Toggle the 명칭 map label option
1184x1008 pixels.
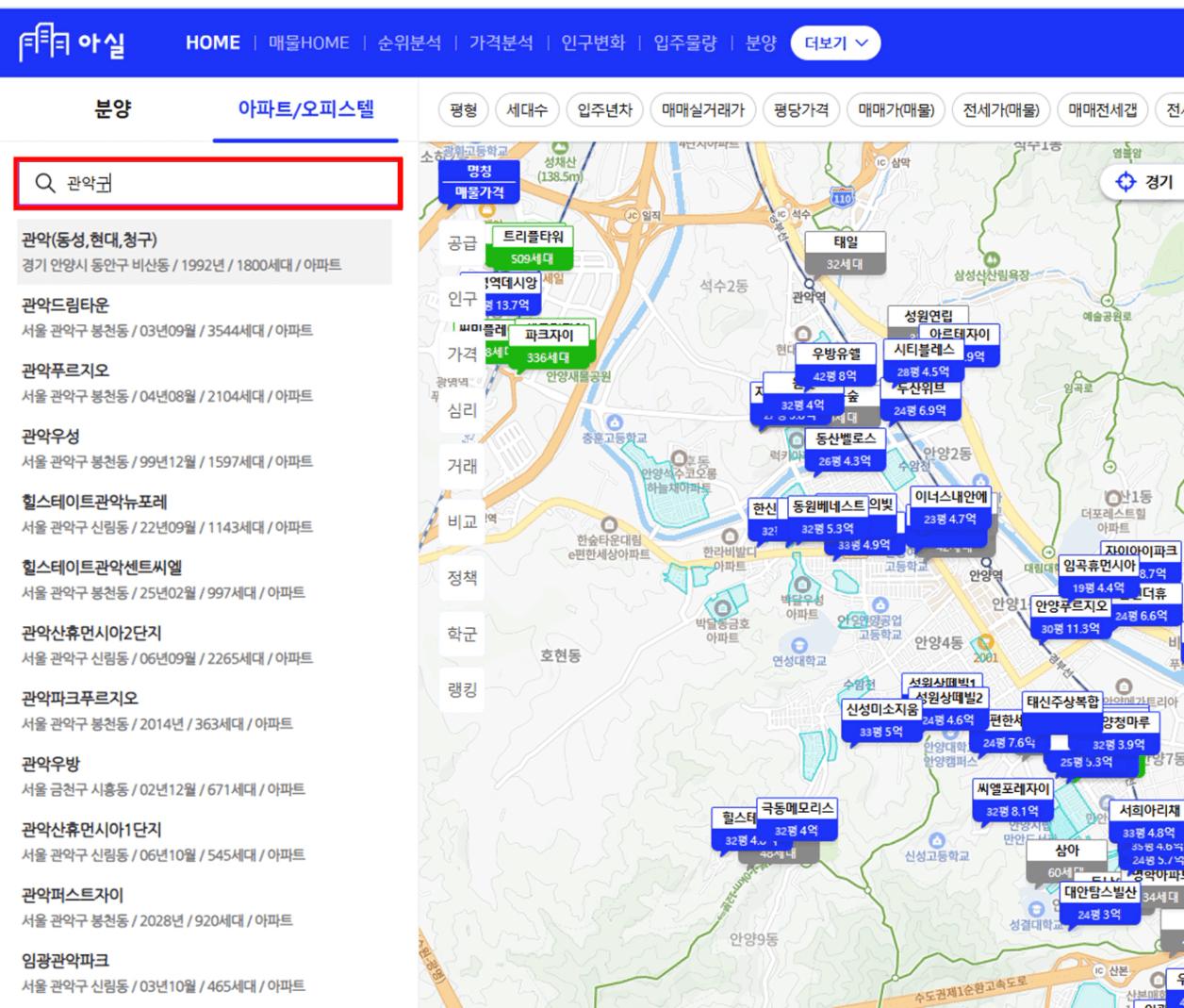pos(479,171)
